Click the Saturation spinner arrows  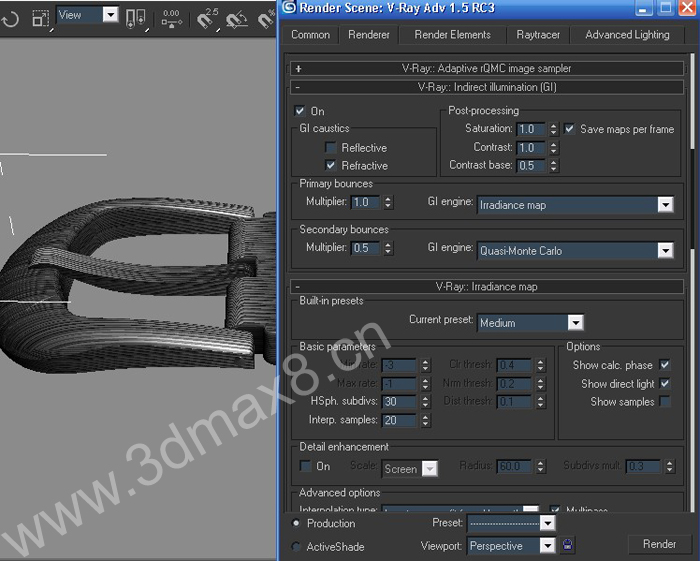(554, 129)
